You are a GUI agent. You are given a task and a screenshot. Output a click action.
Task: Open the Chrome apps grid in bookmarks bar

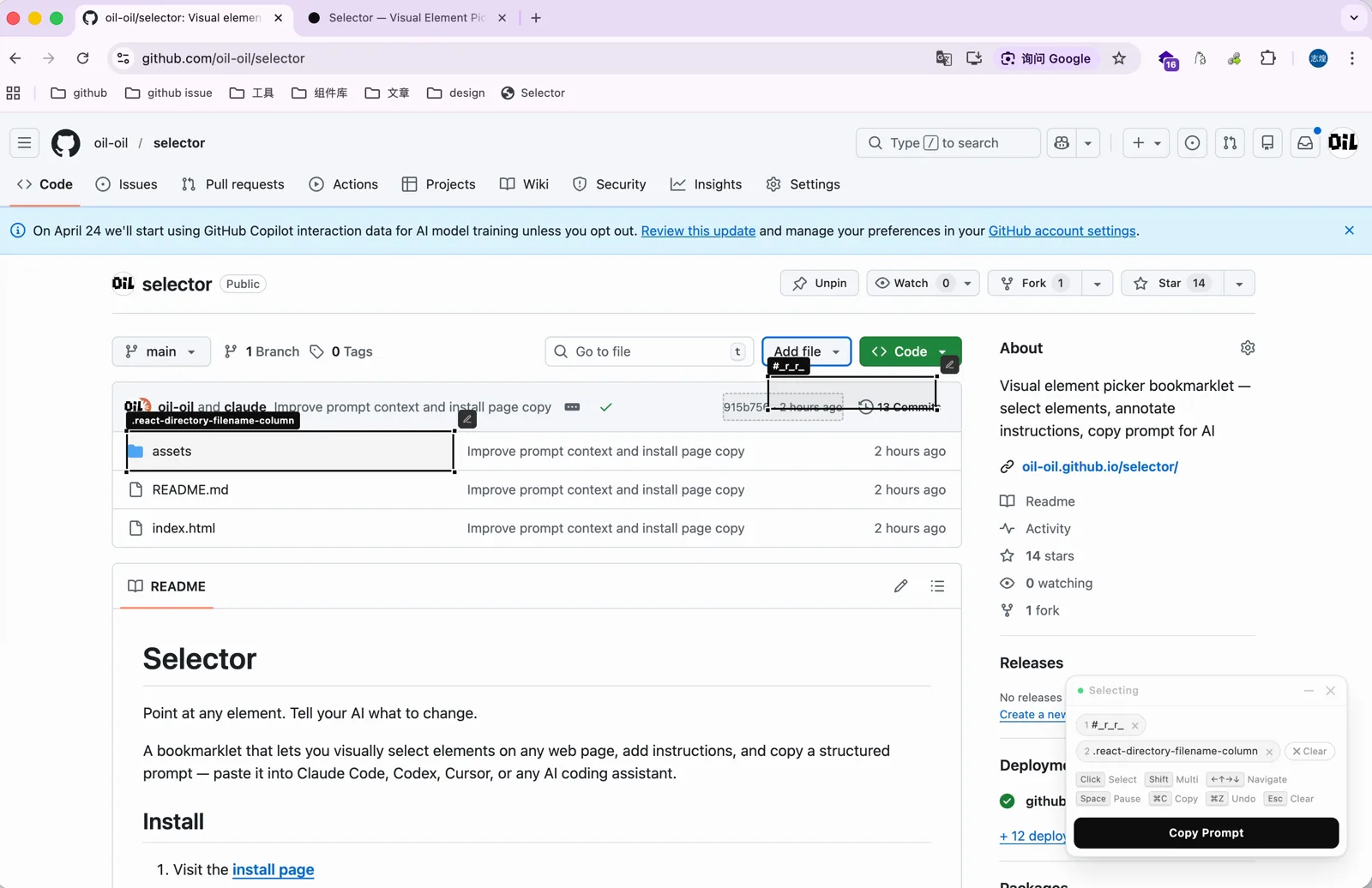14,93
